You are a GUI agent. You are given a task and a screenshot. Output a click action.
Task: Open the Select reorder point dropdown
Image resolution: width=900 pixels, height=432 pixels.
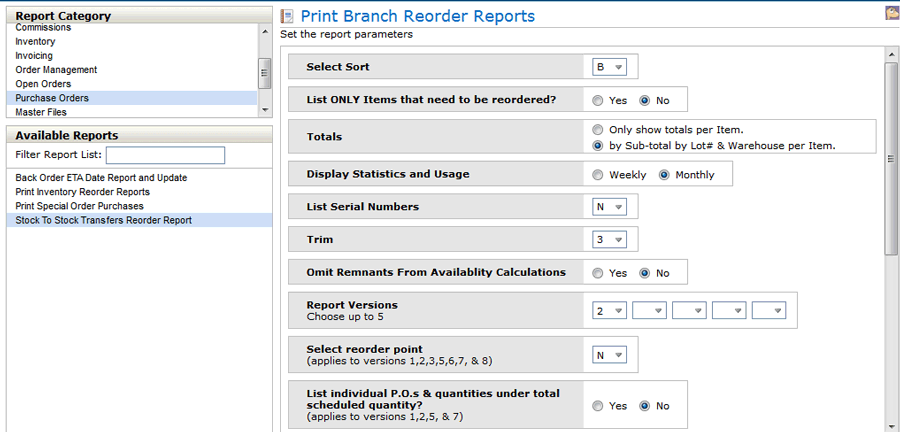[609, 354]
